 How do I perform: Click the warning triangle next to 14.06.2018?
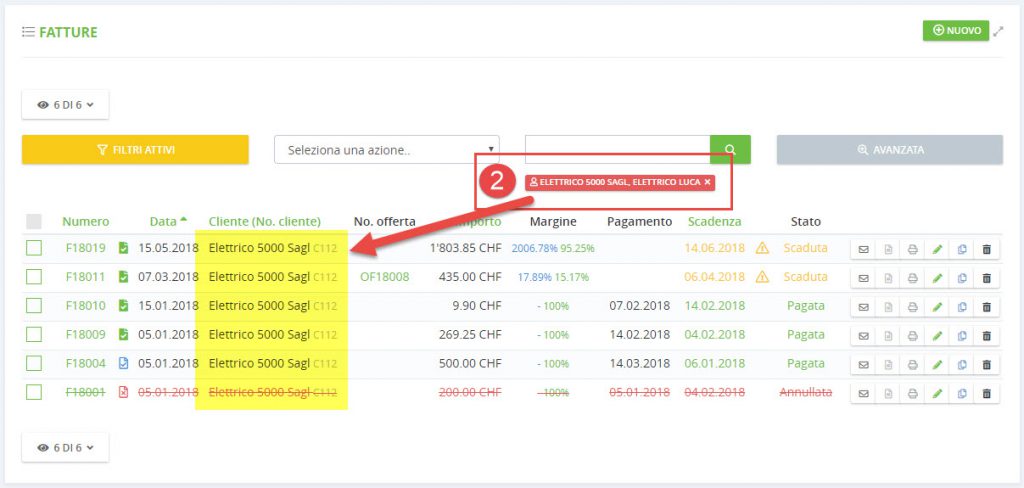pos(763,248)
